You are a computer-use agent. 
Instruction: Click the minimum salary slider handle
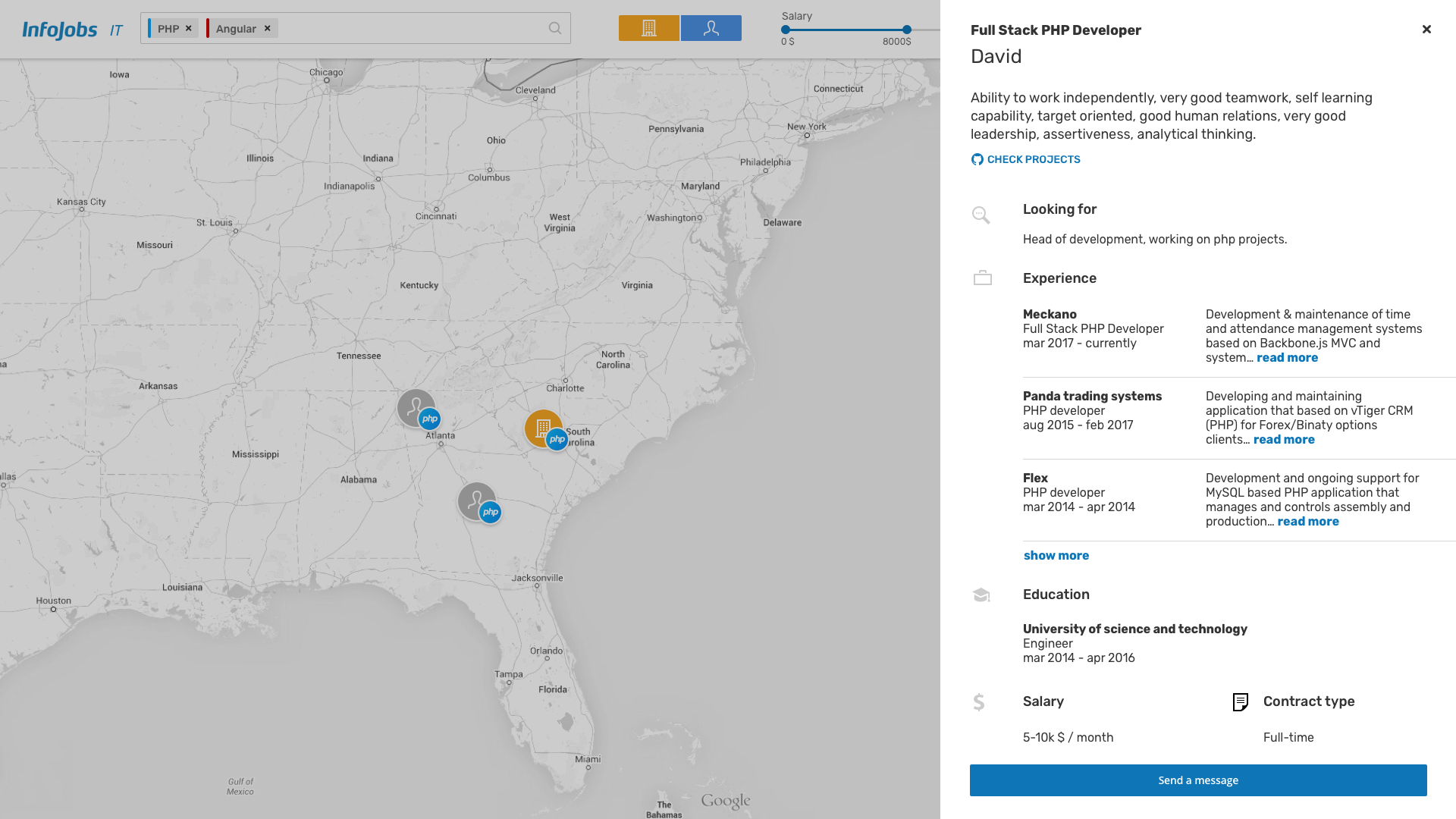pyautogui.click(x=786, y=30)
